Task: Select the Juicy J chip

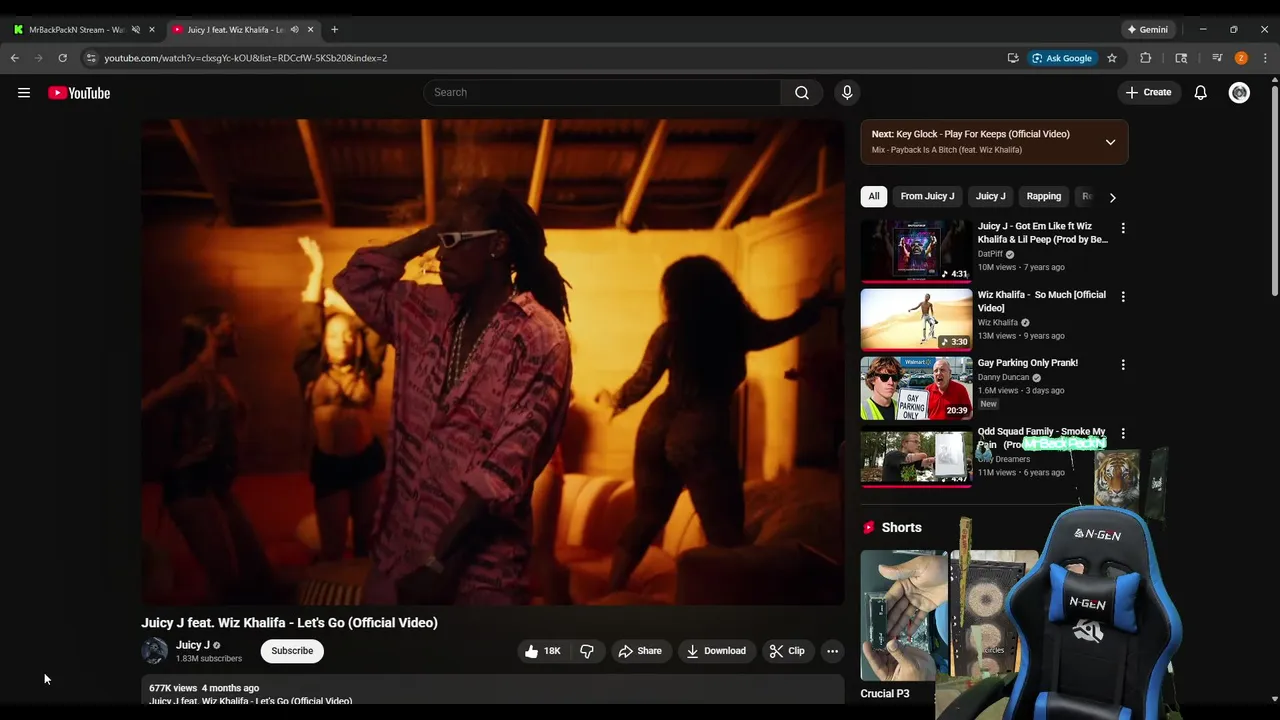Action: (x=991, y=196)
